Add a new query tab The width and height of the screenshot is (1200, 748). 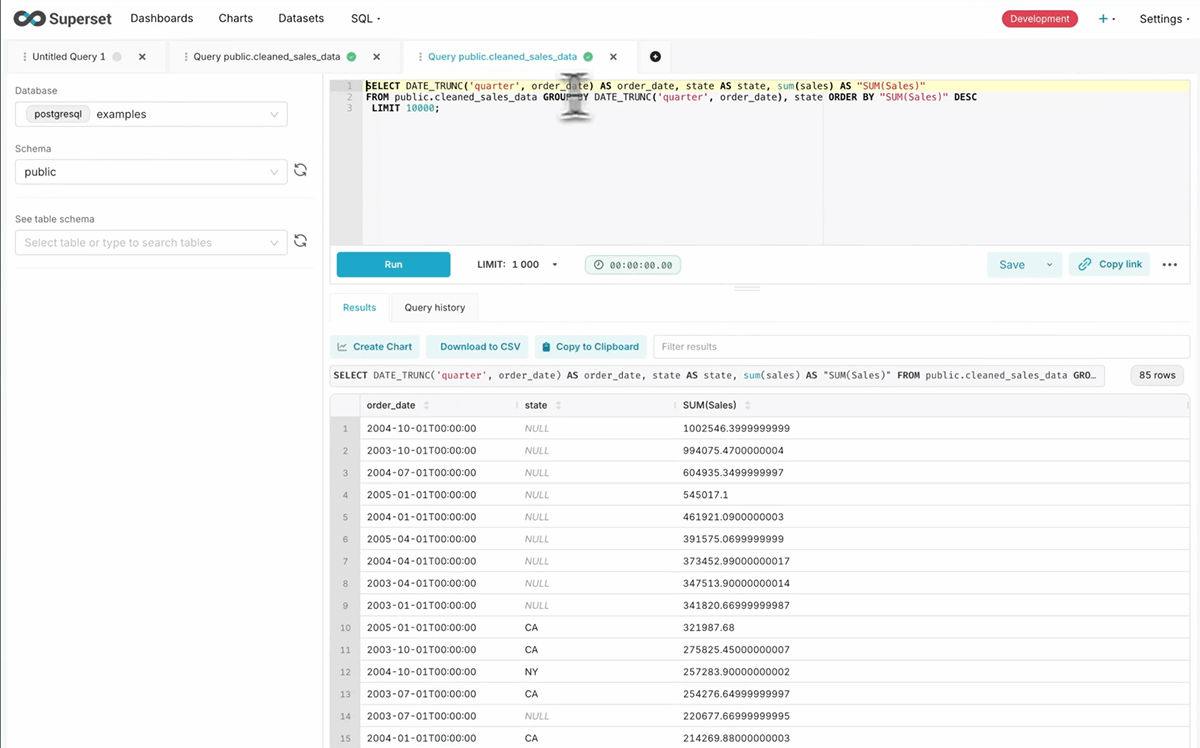[x=655, y=57]
